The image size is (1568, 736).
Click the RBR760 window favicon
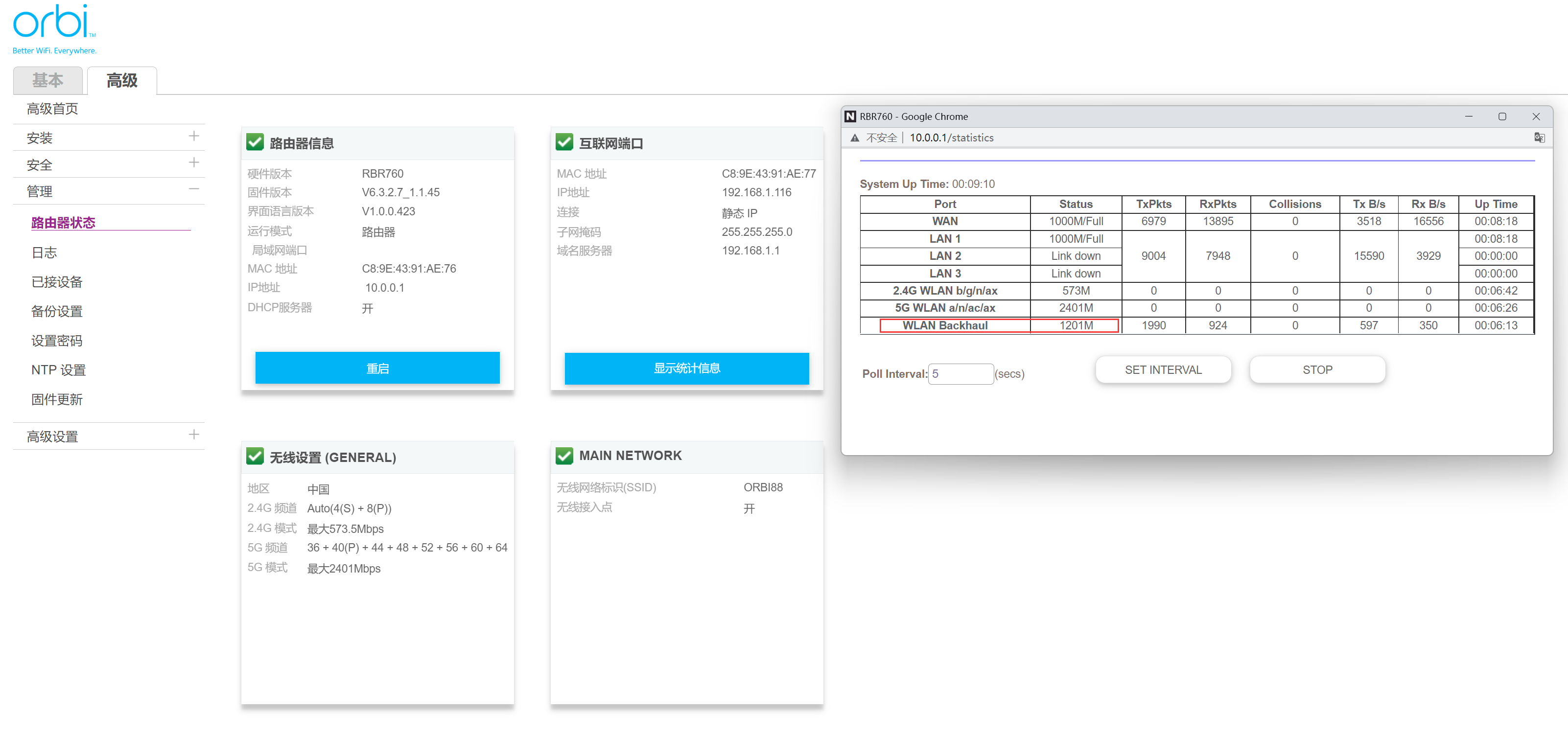click(x=850, y=116)
